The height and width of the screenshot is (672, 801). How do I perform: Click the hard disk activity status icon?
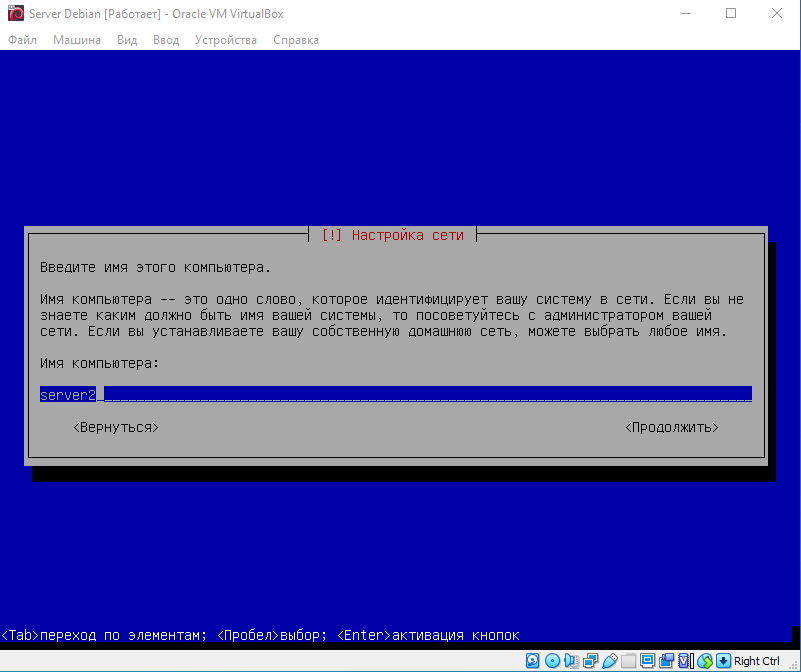(x=533, y=661)
